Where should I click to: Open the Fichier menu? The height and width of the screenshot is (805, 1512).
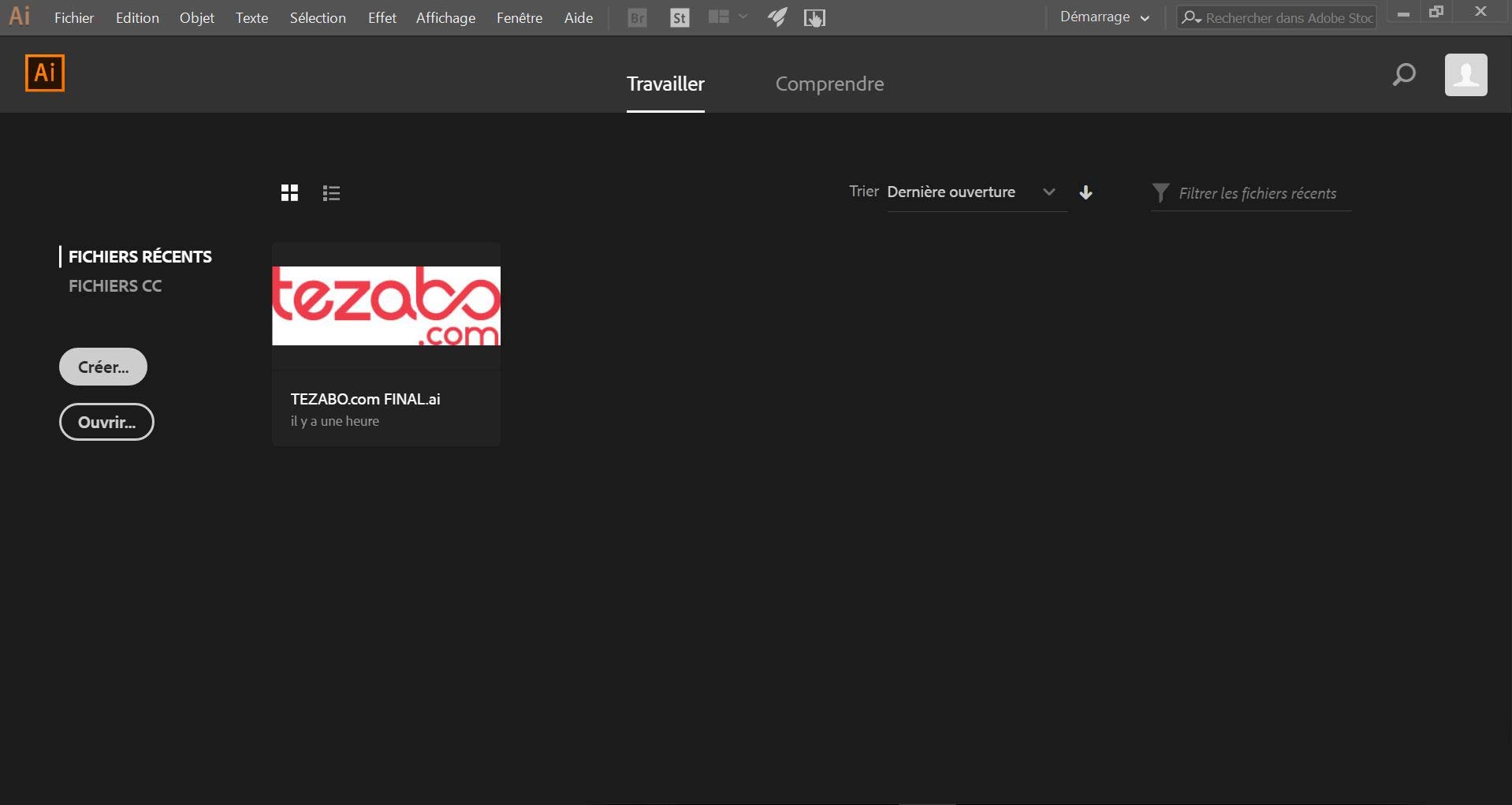(x=74, y=17)
